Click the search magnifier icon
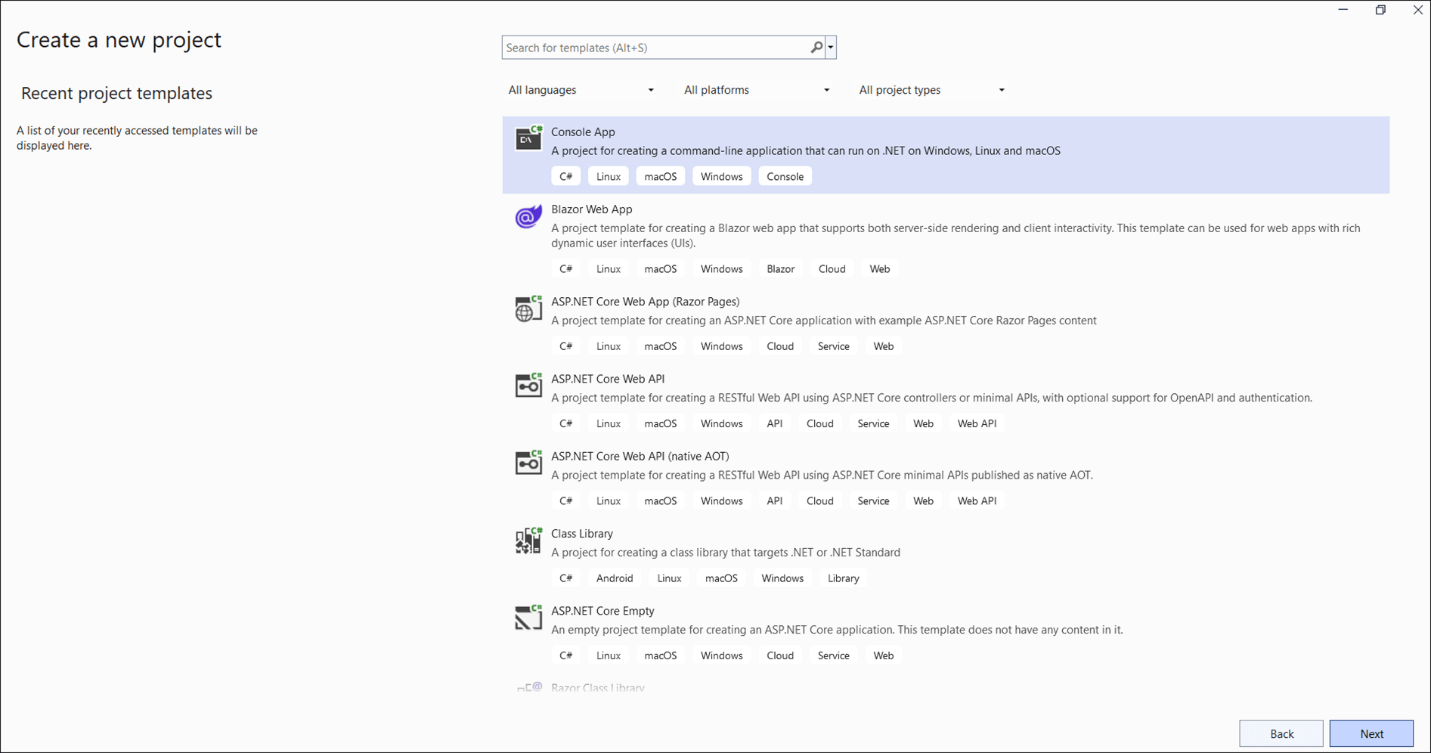The image size is (1431, 753). [x=816, y=47]
